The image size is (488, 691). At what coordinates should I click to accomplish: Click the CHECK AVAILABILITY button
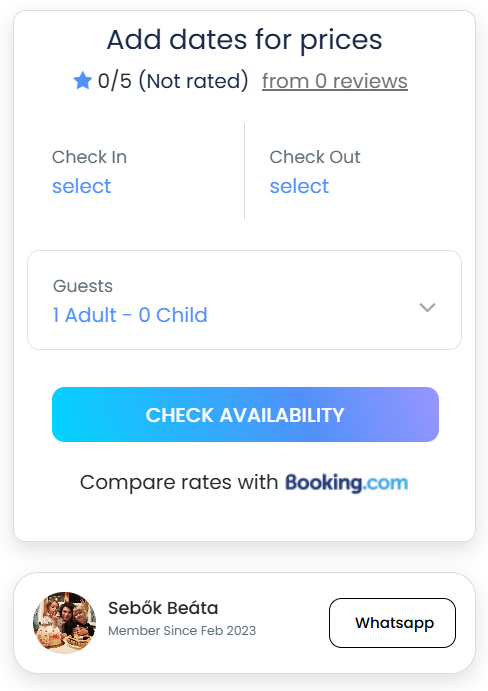coord(245,415)
